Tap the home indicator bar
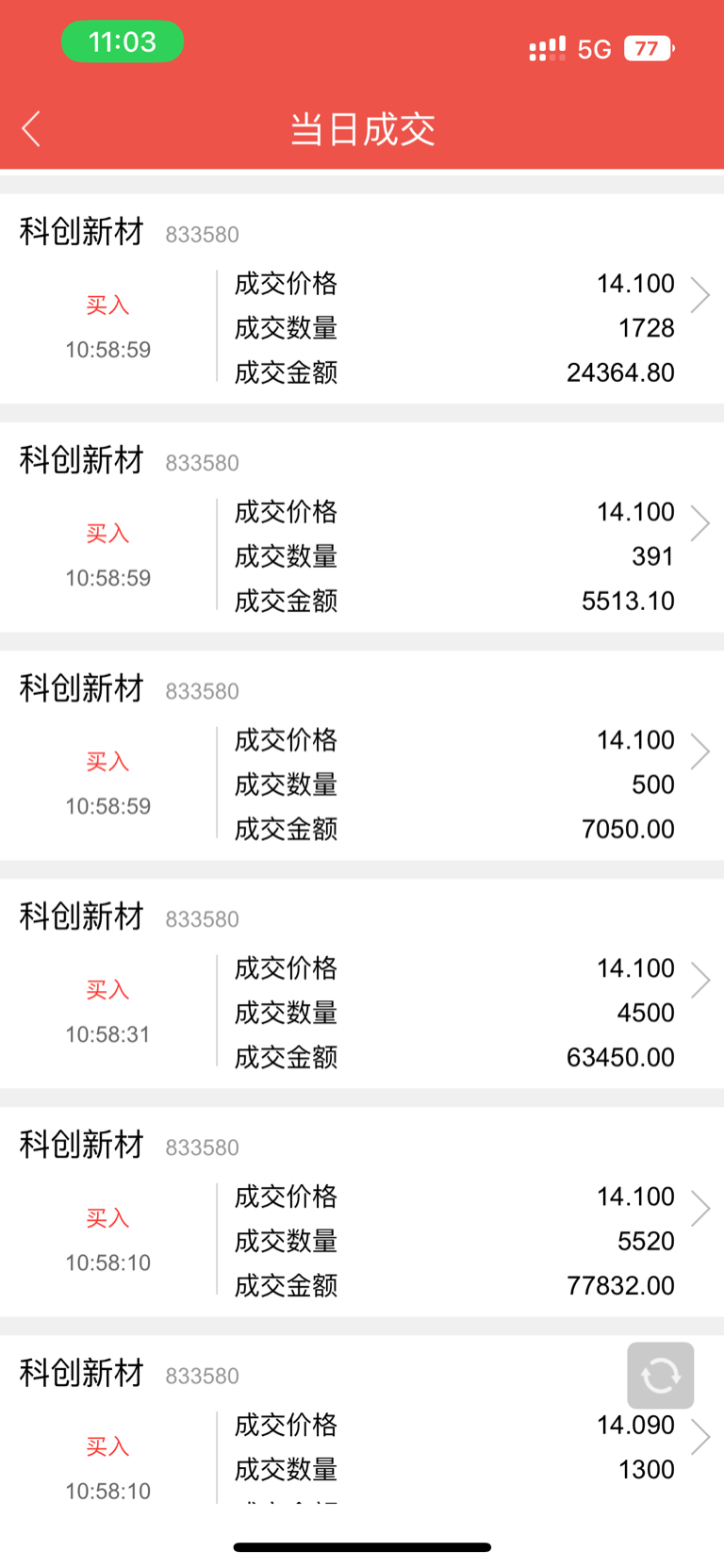 [362, 1547]
